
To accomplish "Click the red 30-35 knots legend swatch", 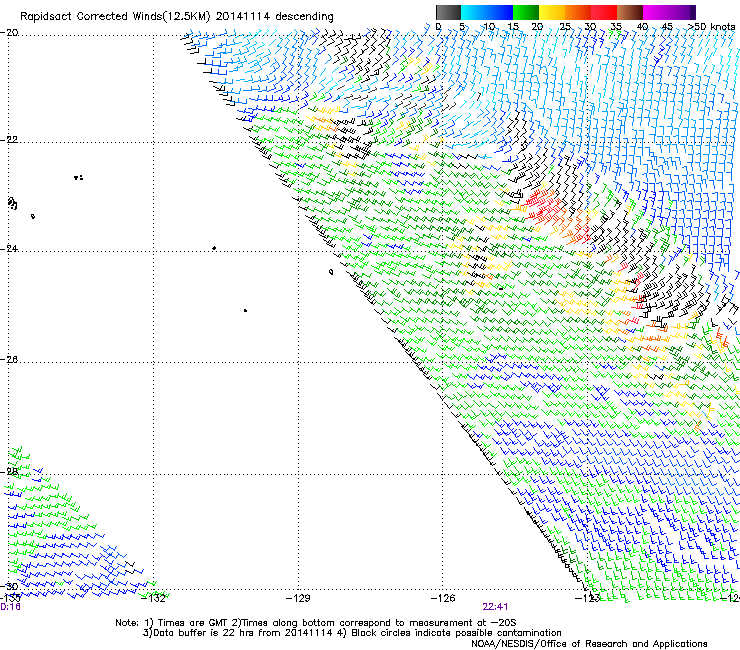I will point(604,12).
